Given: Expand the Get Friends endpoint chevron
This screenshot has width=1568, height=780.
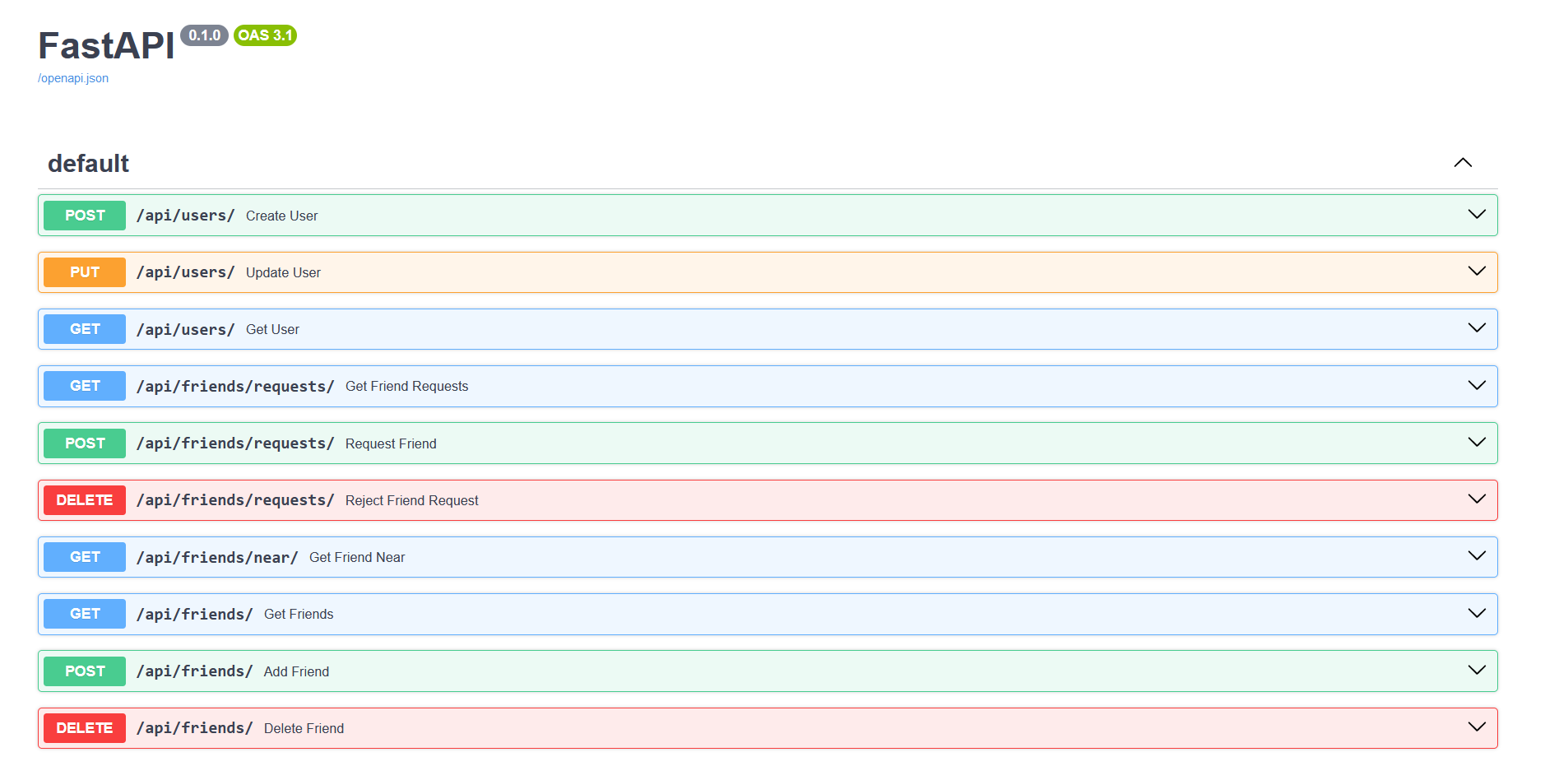Looking at the screenshot, I should point(1477,614).
